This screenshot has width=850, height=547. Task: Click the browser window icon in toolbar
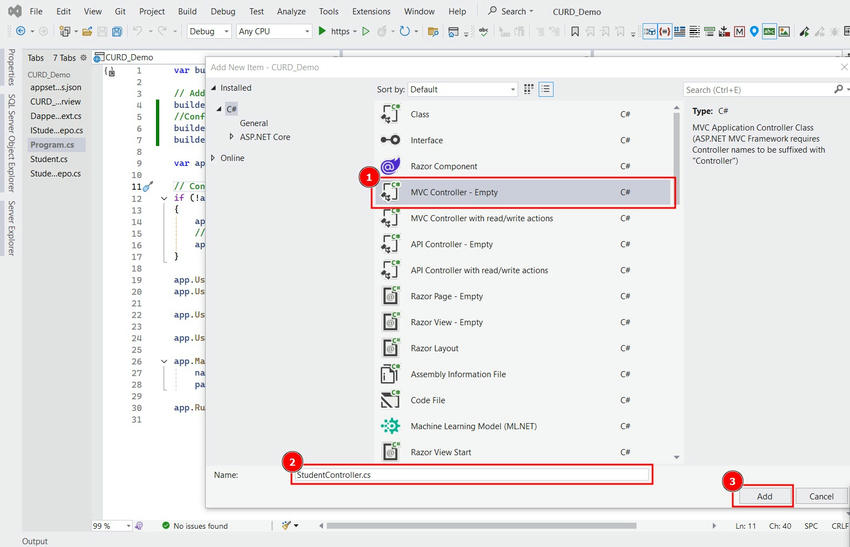(453, 32)
